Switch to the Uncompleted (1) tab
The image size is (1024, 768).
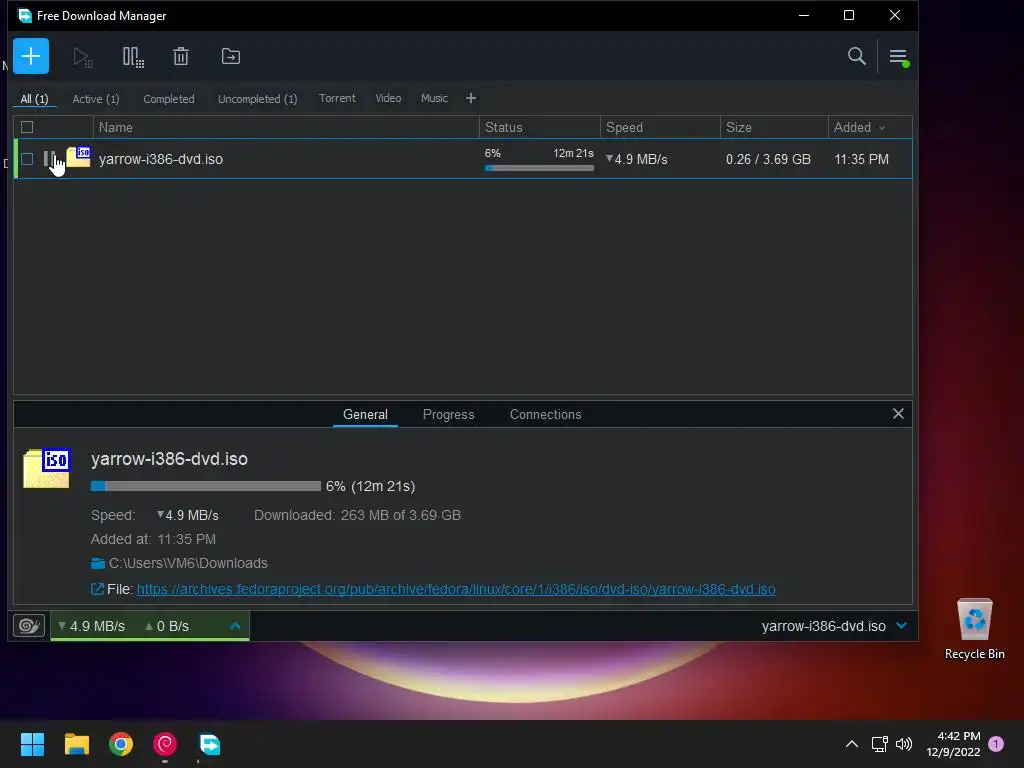click(x=257, y=99)
